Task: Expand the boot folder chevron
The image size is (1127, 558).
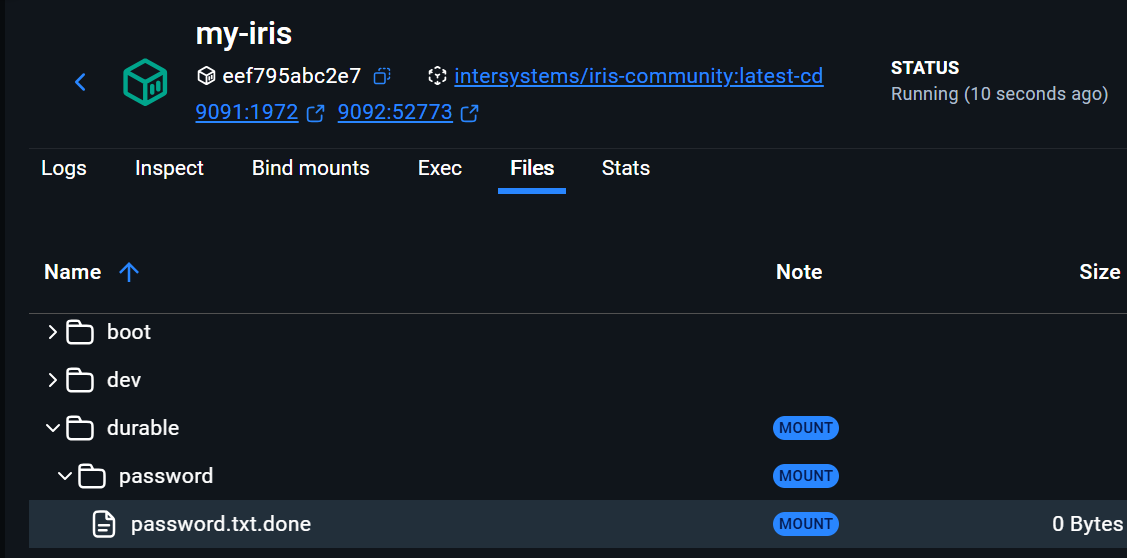Action: pyautogui.click(x=53, y=332)
